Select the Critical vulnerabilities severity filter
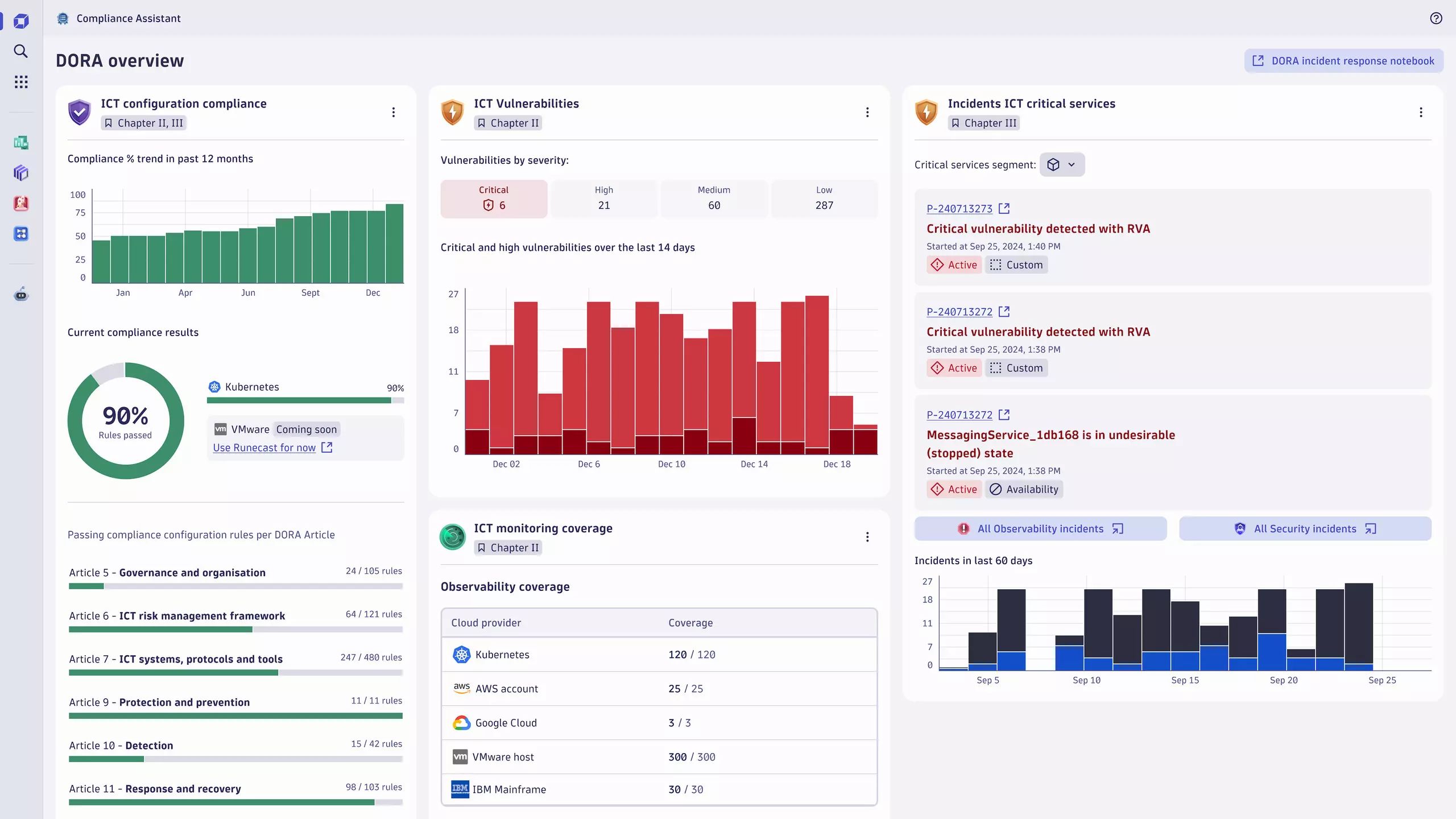1456x819 pixels. click(x=493, y=198)
